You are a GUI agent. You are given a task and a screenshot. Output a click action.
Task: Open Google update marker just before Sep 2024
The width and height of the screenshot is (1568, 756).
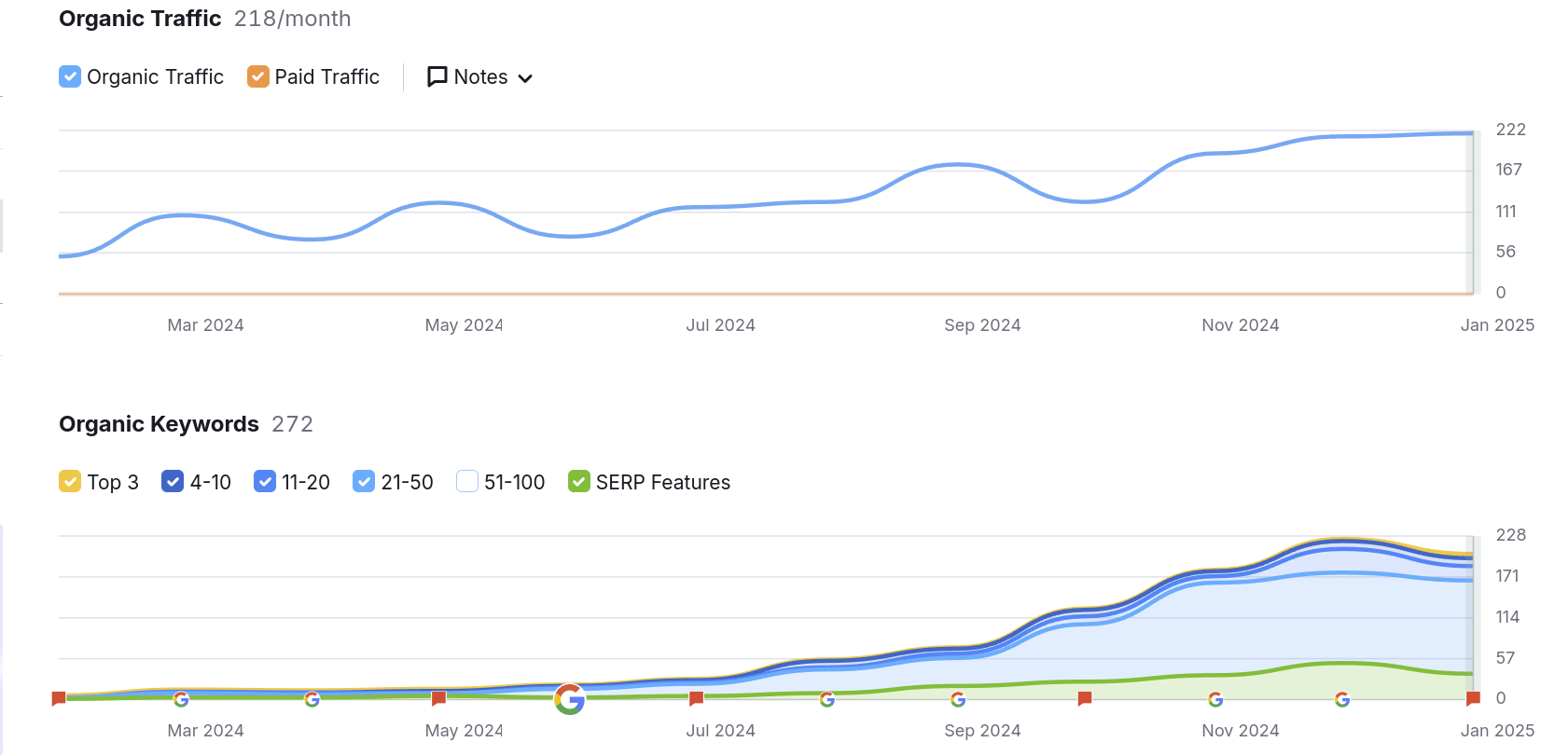tap(958, 699)
